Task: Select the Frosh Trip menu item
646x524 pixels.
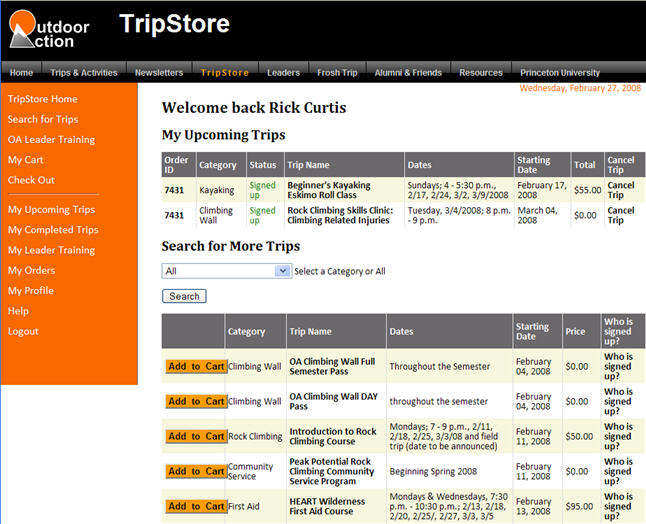Action: (x=337, y=73)
